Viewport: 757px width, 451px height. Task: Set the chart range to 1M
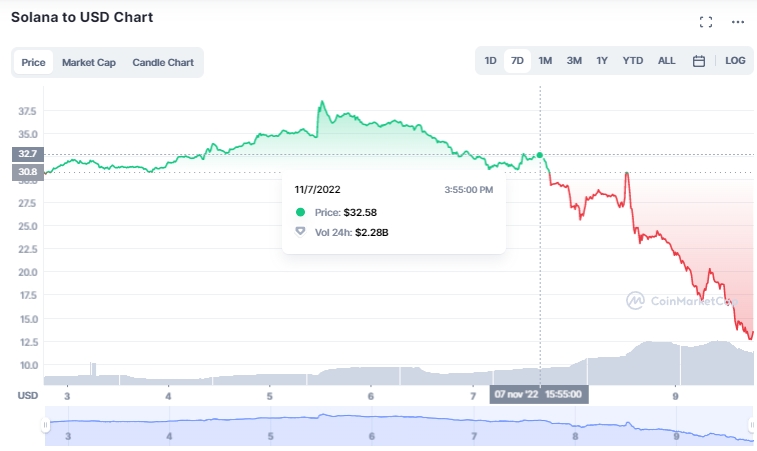545,61
